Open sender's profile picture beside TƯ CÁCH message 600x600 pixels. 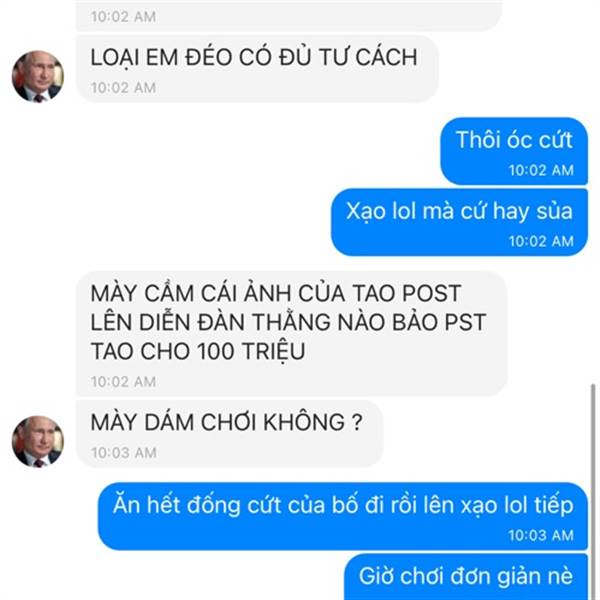(x=38, y=77)
